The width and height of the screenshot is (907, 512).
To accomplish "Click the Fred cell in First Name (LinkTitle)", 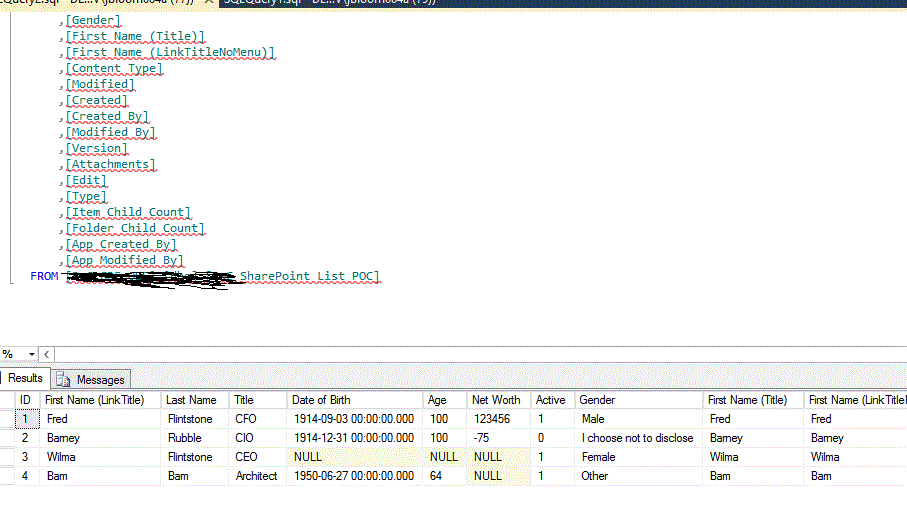I will (x=100, y=419).
